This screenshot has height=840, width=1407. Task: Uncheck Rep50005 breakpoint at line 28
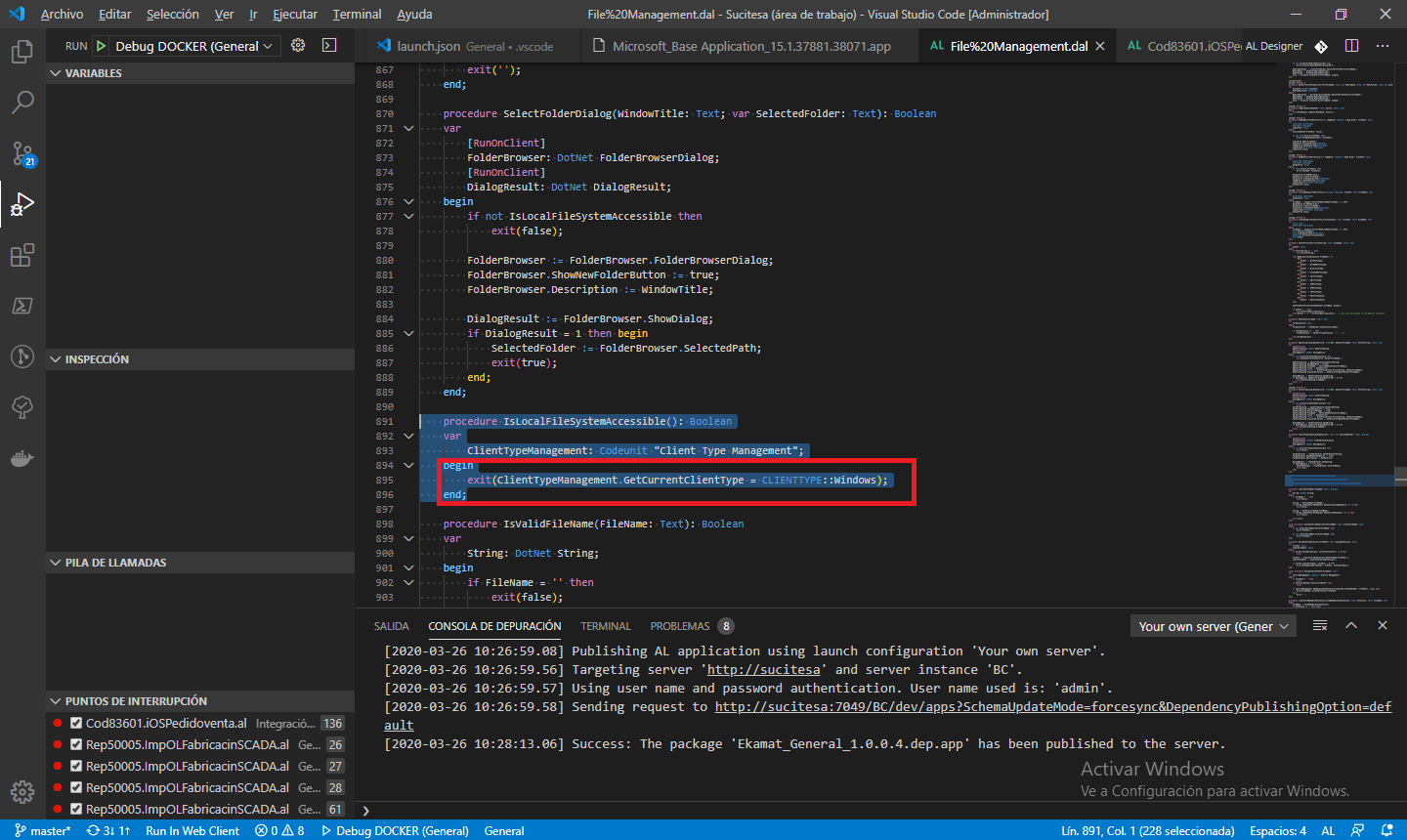tap(76, 787)
